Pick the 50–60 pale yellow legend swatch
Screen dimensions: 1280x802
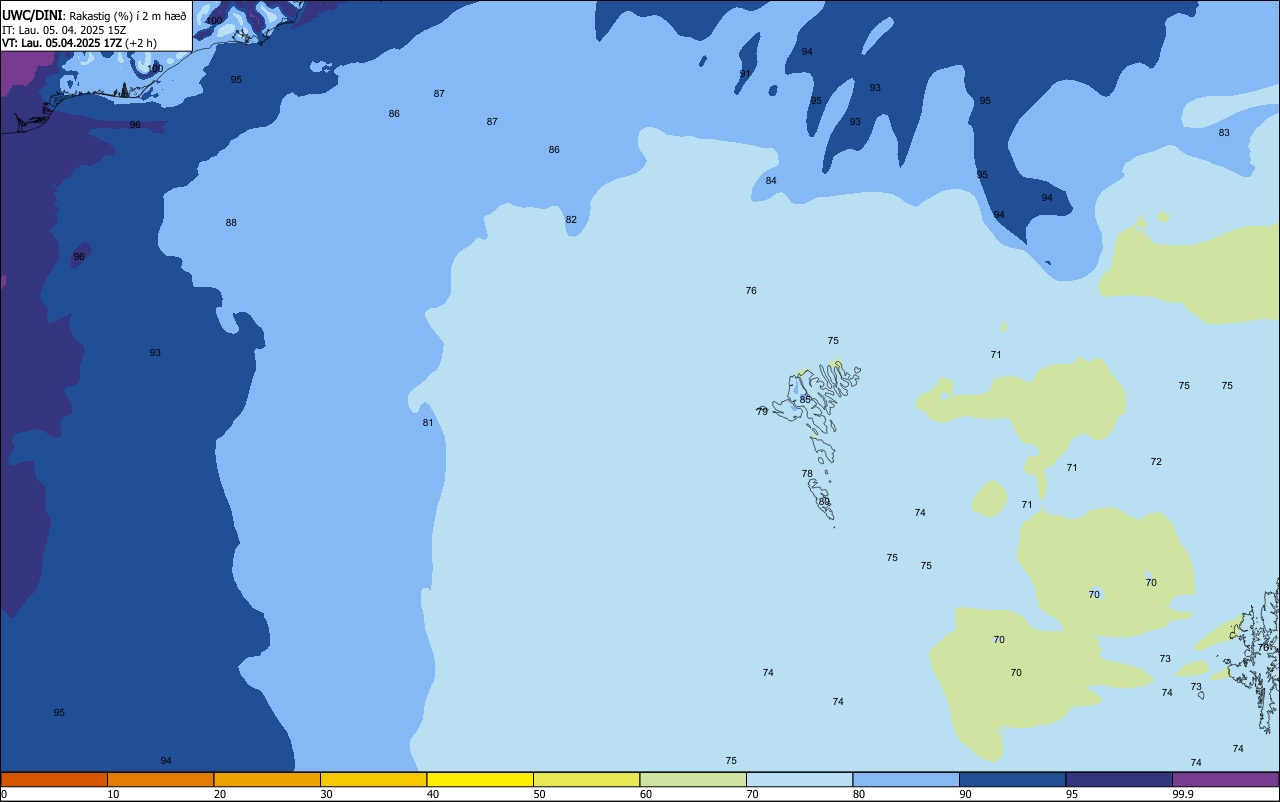587,779
